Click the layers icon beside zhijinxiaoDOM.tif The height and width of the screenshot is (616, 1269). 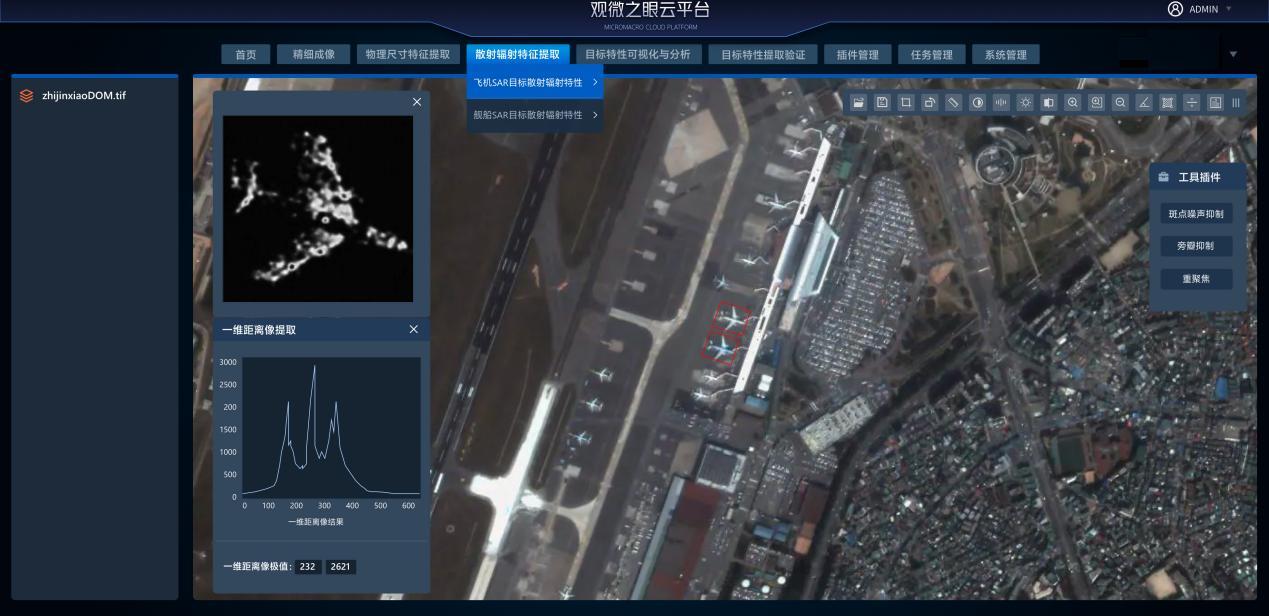click(x=27, y=96)
